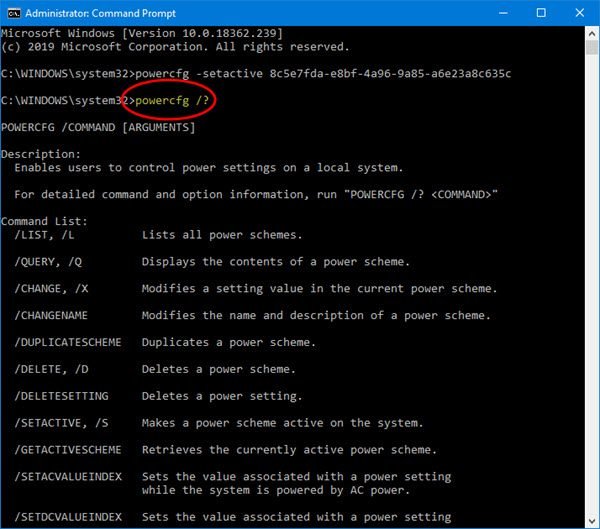Image resolution: width=600 pixels, height=529 pixels.
Task: Click 'Deletes a power setting.' description
Action: 222,396
